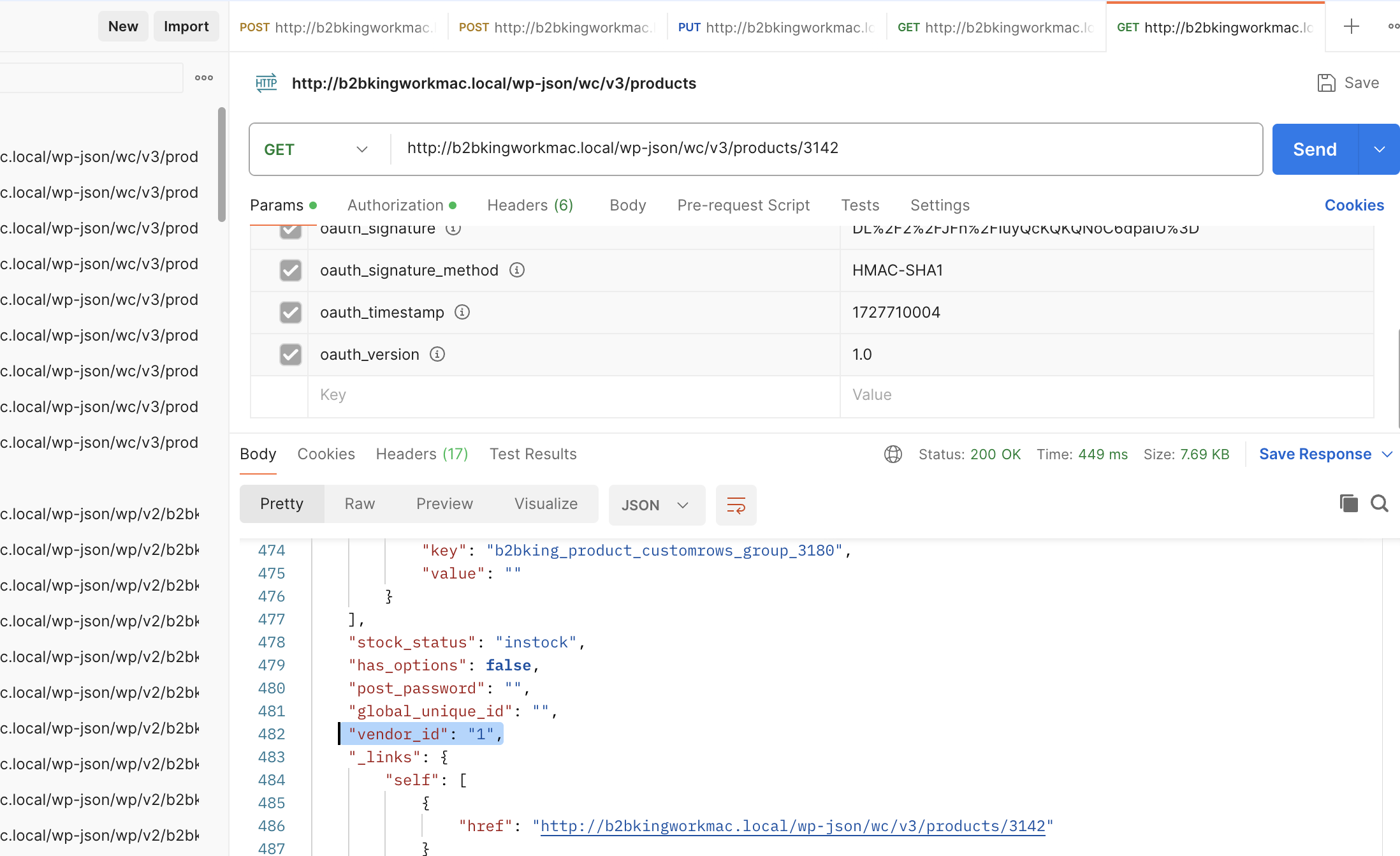Image resolution: width=1400 pixels, height=856 pixels.
Task: Open a new request tab with plus icon
Action: coord(1351,27)
